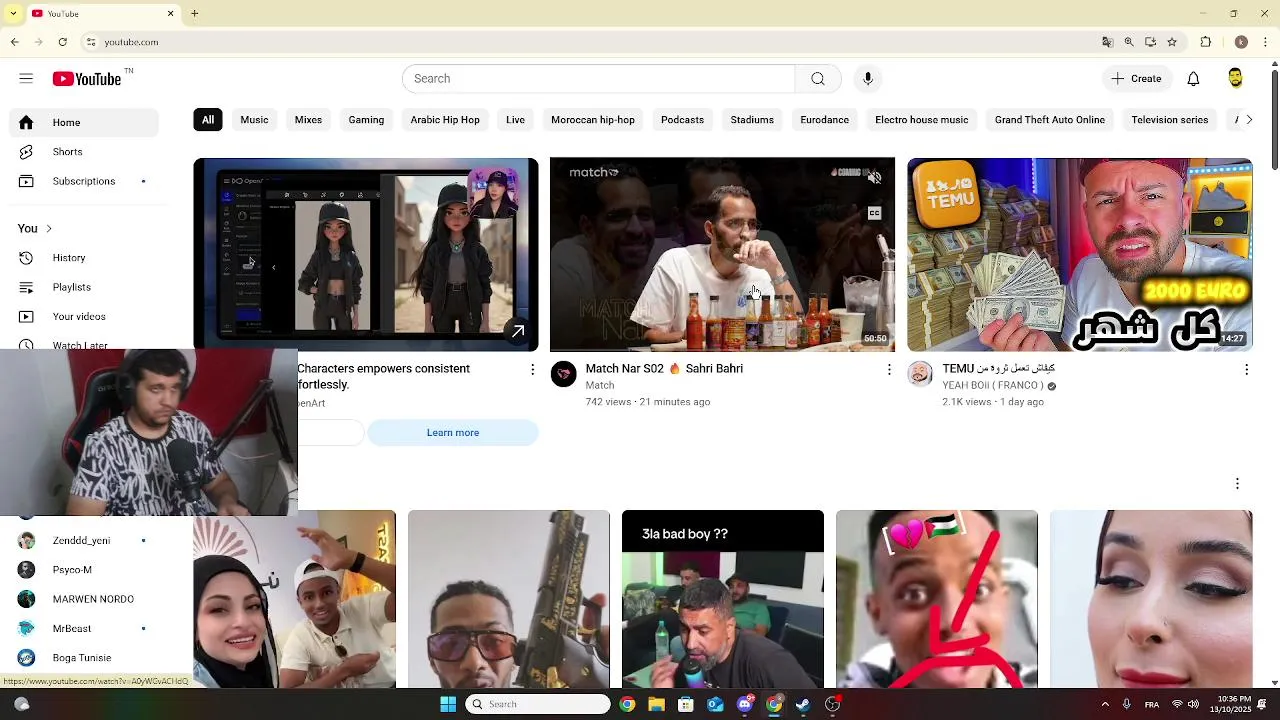Select the Grand Theft Auto Online chip
This screenshot has width=1280, height=720.
(1050, 120)
